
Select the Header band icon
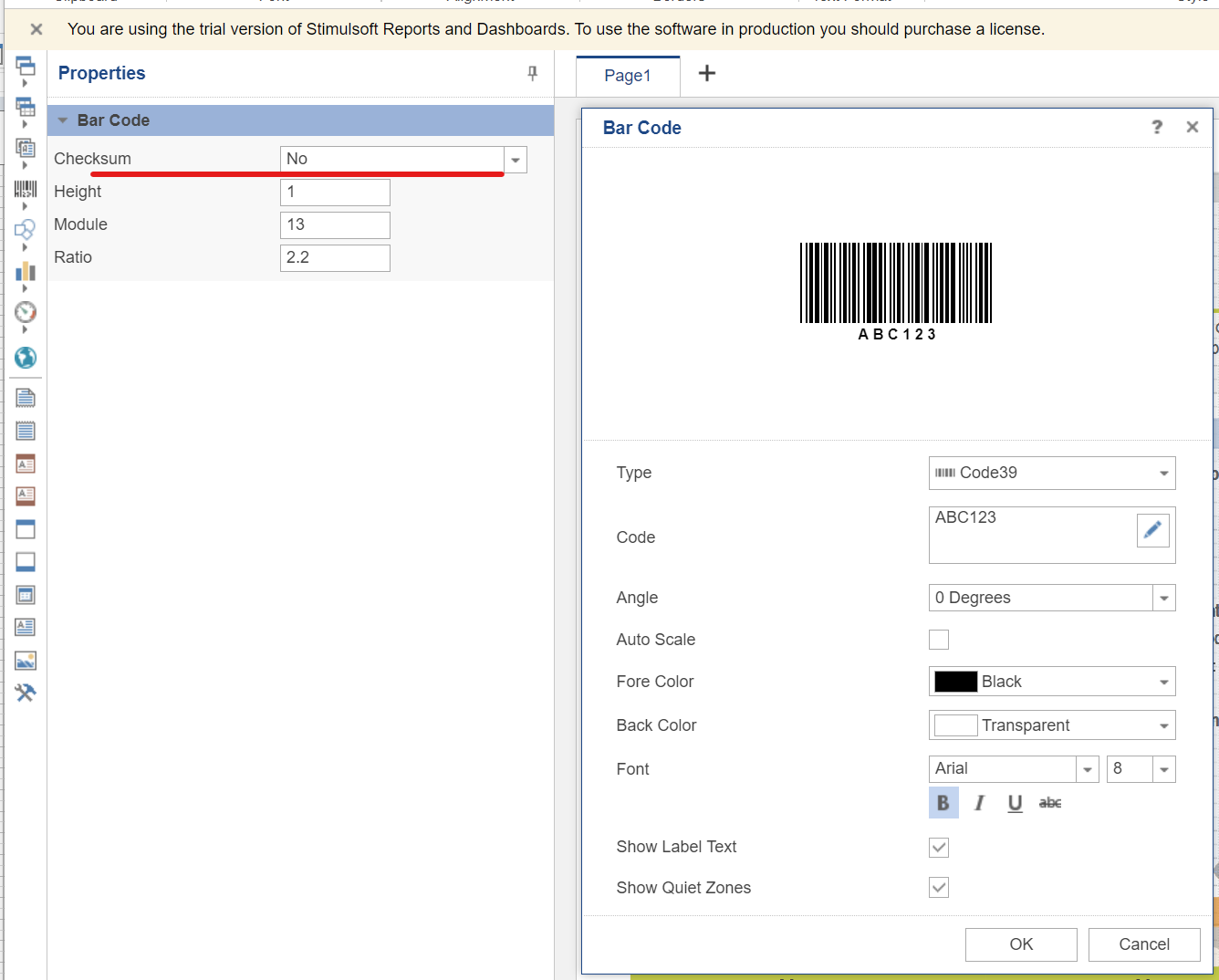pyautogui.click(x=26, y=529)
